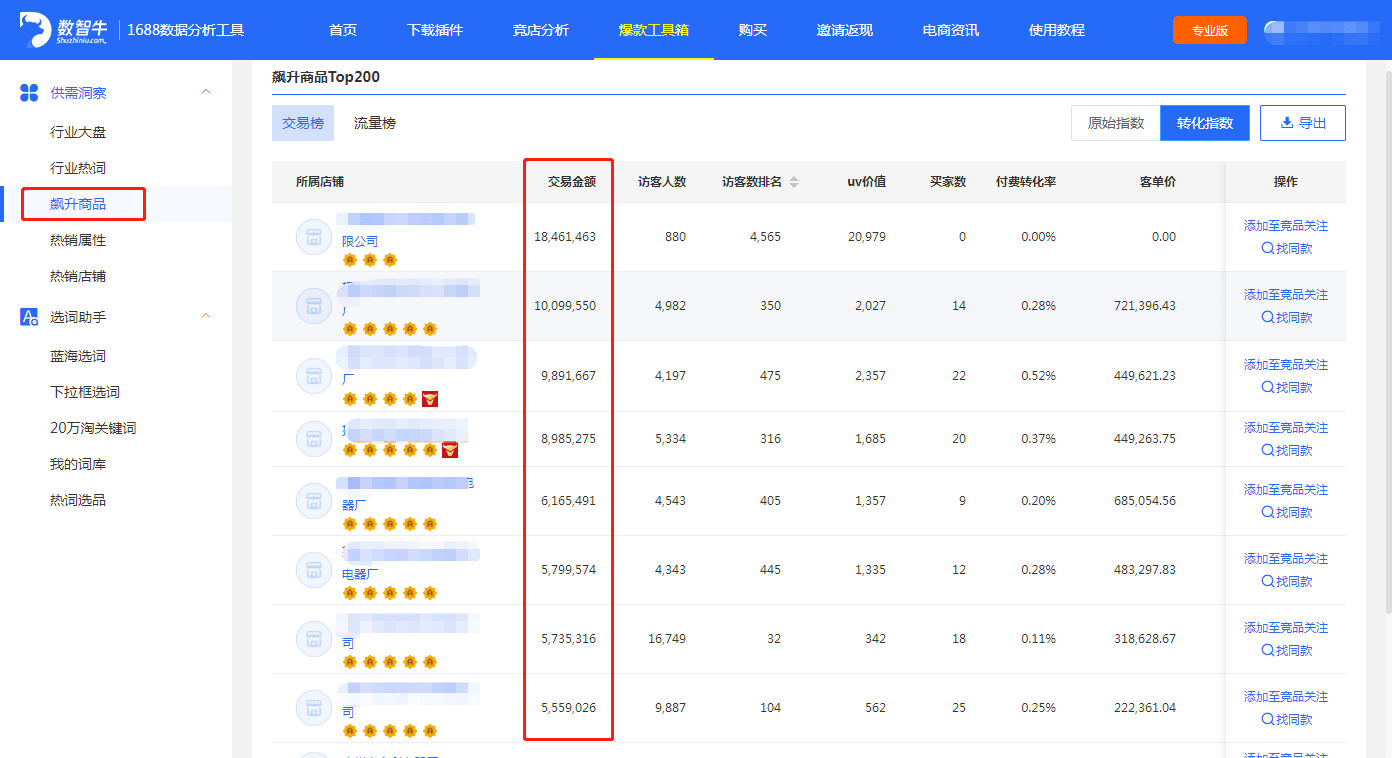Image resolution: width=1392 pixels, height=758 pixels.
Task: Click the red badge icon in third row
Action: [430, 399]
